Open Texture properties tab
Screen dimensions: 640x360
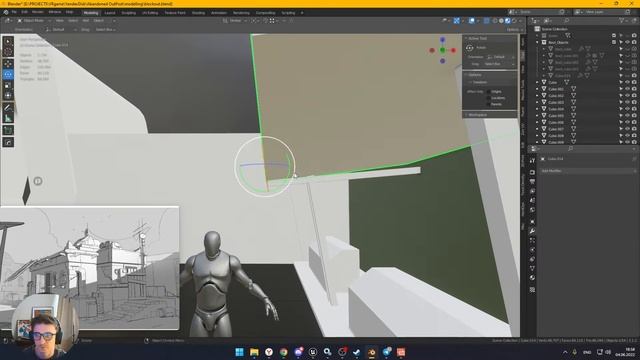532,289
